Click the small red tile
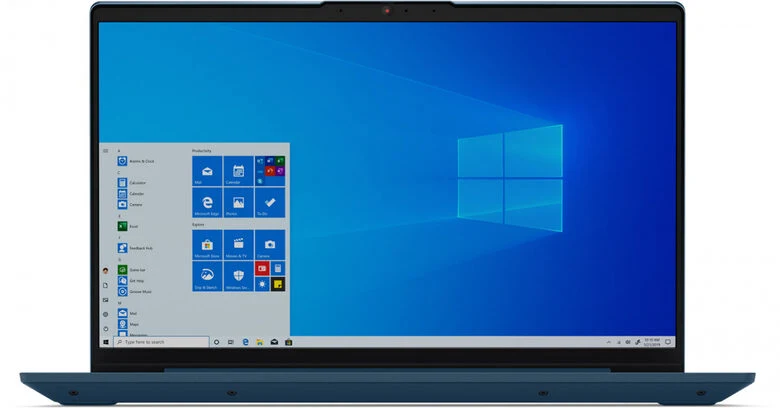Screen dimensions: 780x408 [262, 269]
